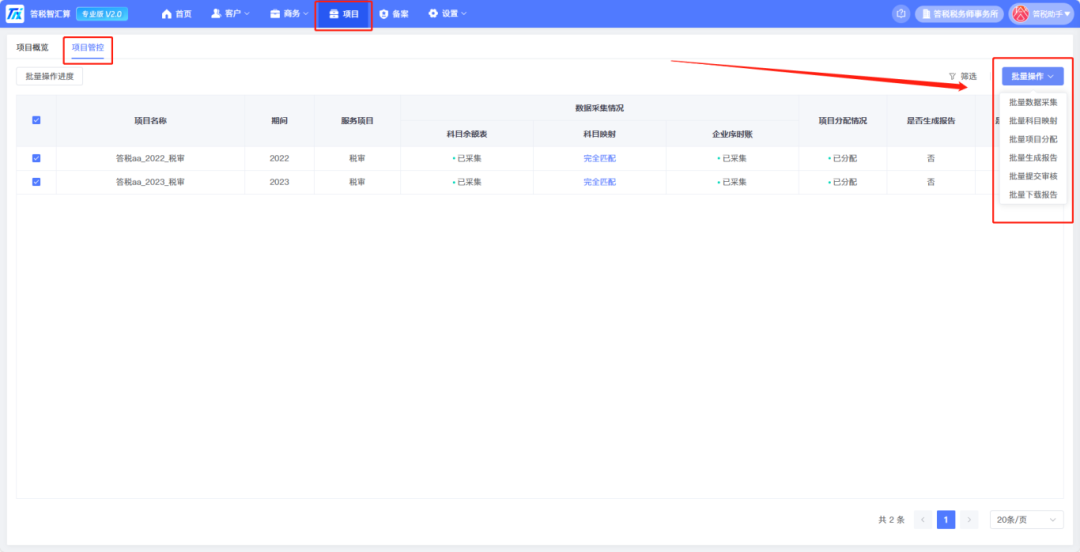Click the 共 2 条 total count text
Image resolution: width=1080 pixels, height=552 pixels.
pyautogui.click(x=891, y=520)
